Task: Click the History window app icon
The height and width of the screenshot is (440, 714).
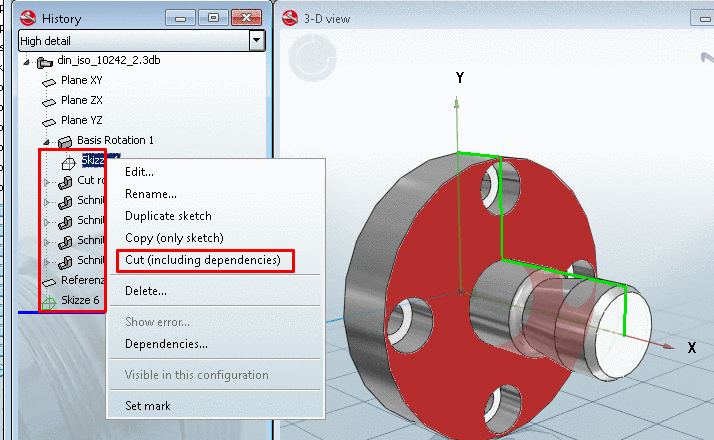Action: pos(28,18)
